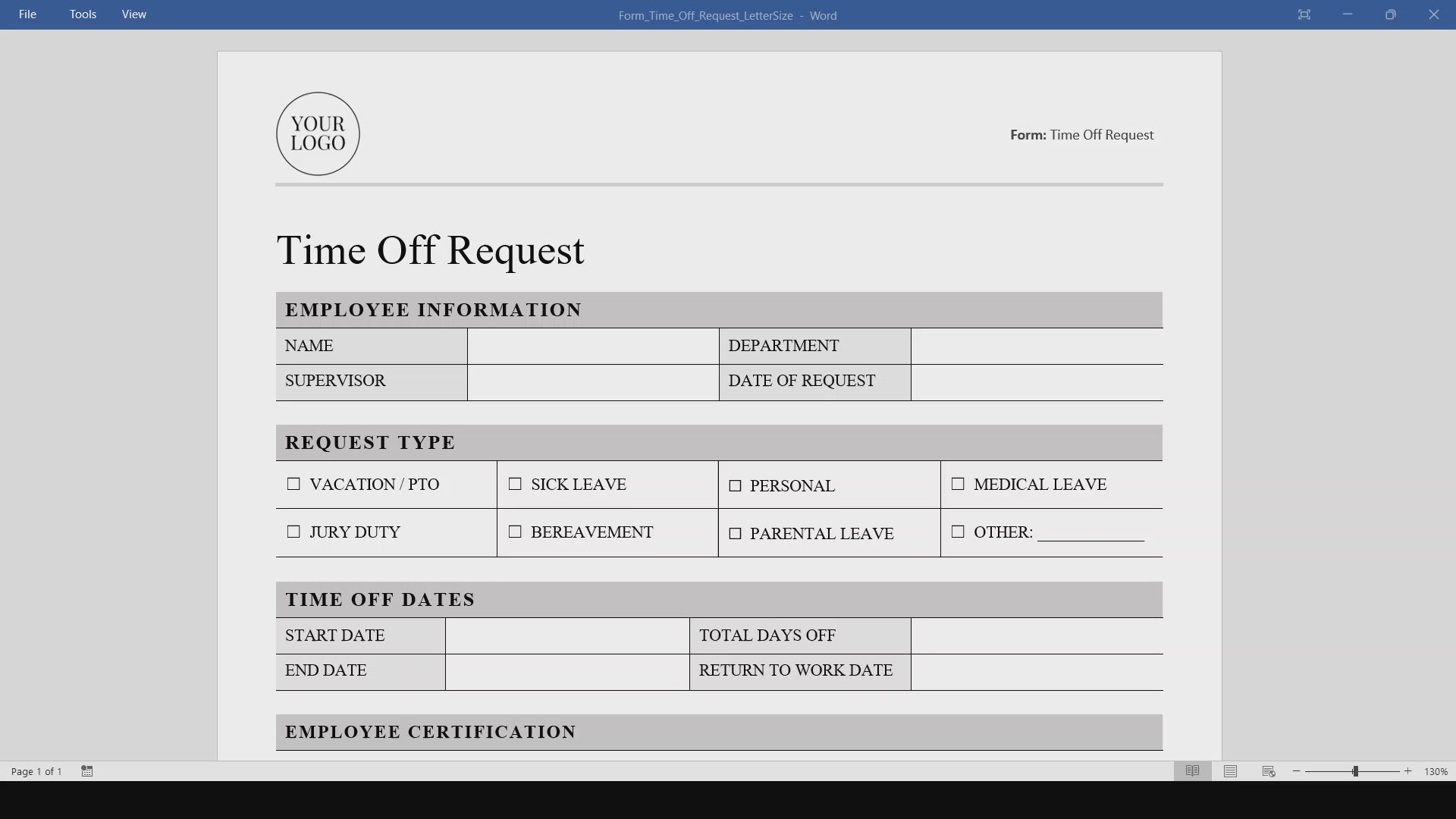The width and height of the screenshot is (1456, 819).
Task: Open the File menu
Action: [27, 14]
